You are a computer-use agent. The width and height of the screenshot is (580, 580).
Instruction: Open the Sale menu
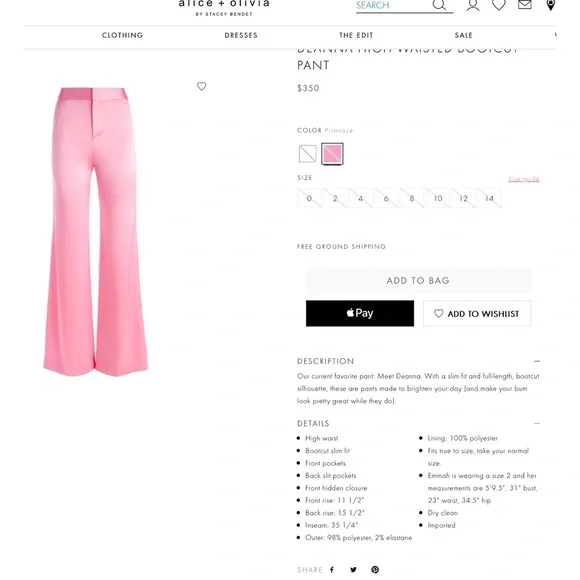click(463, 35)
